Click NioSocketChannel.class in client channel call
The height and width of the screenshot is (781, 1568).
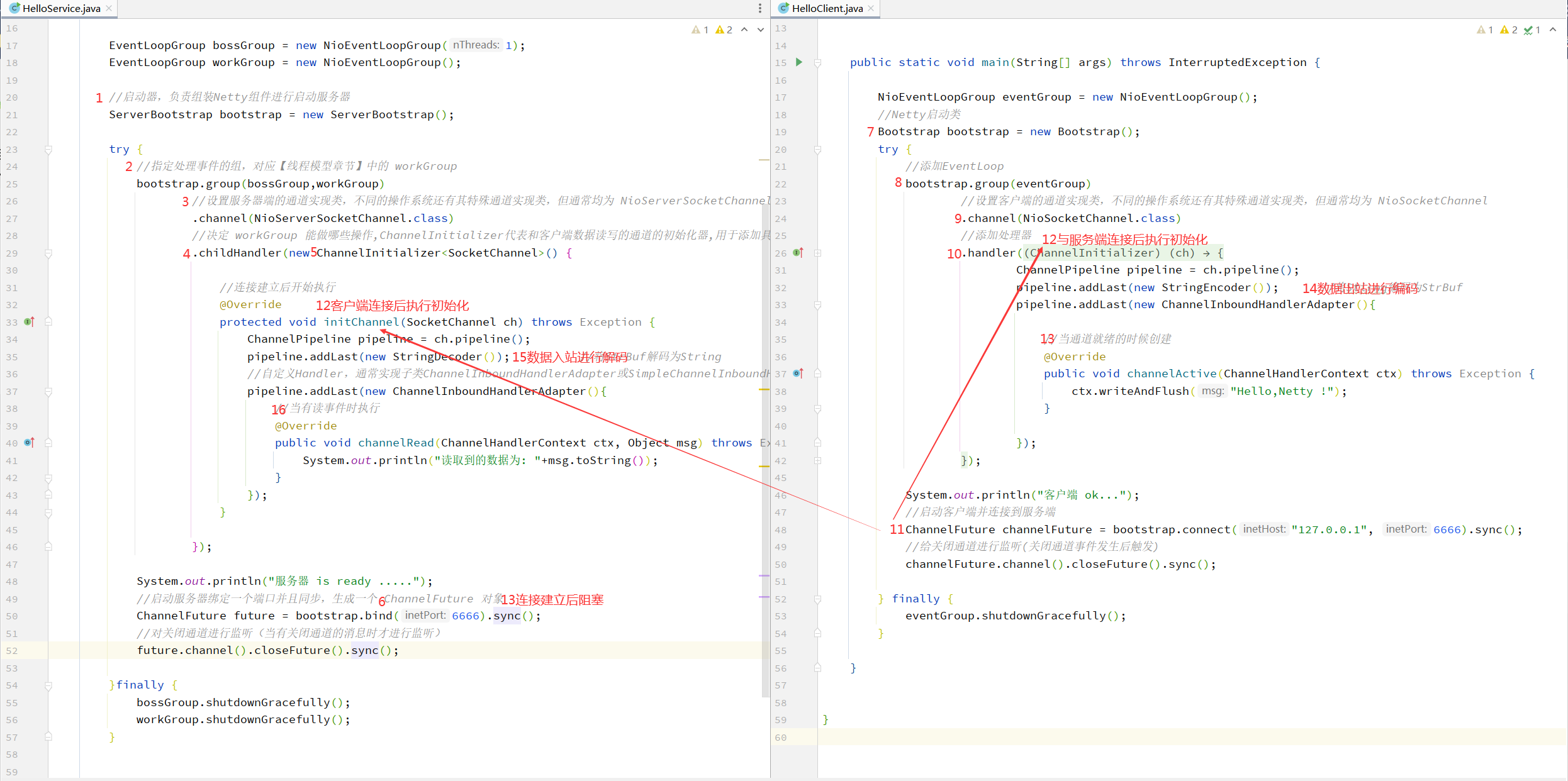click(1099, 218)
